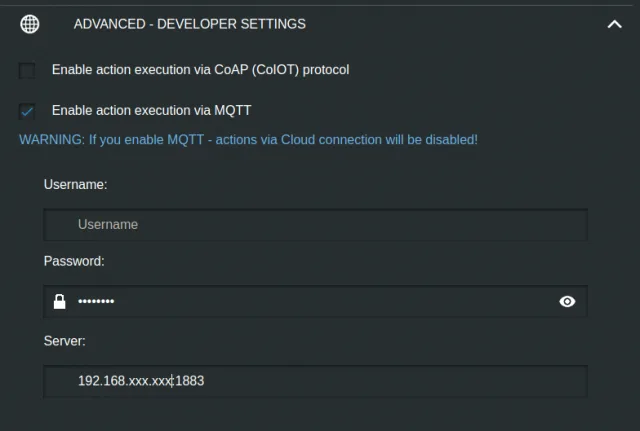Screen dimensions: 640x431
Task: Click the lock icon in the Password field
Action: point(59,301)
